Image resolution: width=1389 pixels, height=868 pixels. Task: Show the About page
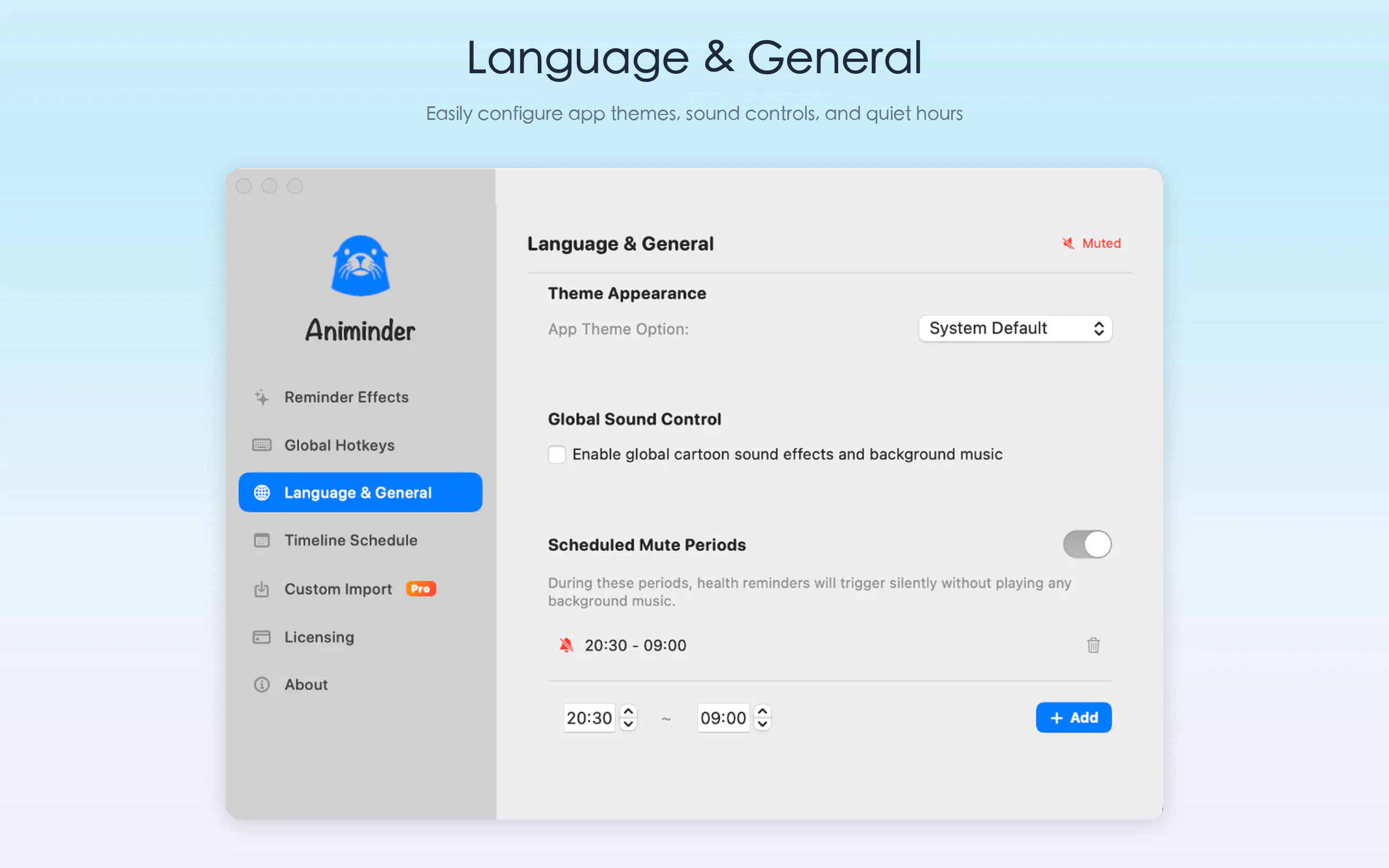click(x=360, y=684)
